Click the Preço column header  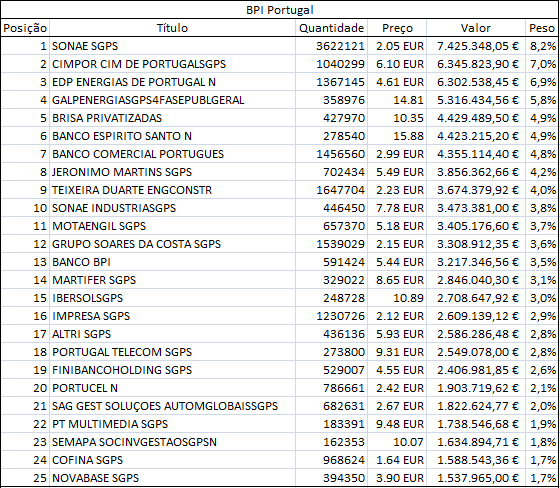[397, 28]
